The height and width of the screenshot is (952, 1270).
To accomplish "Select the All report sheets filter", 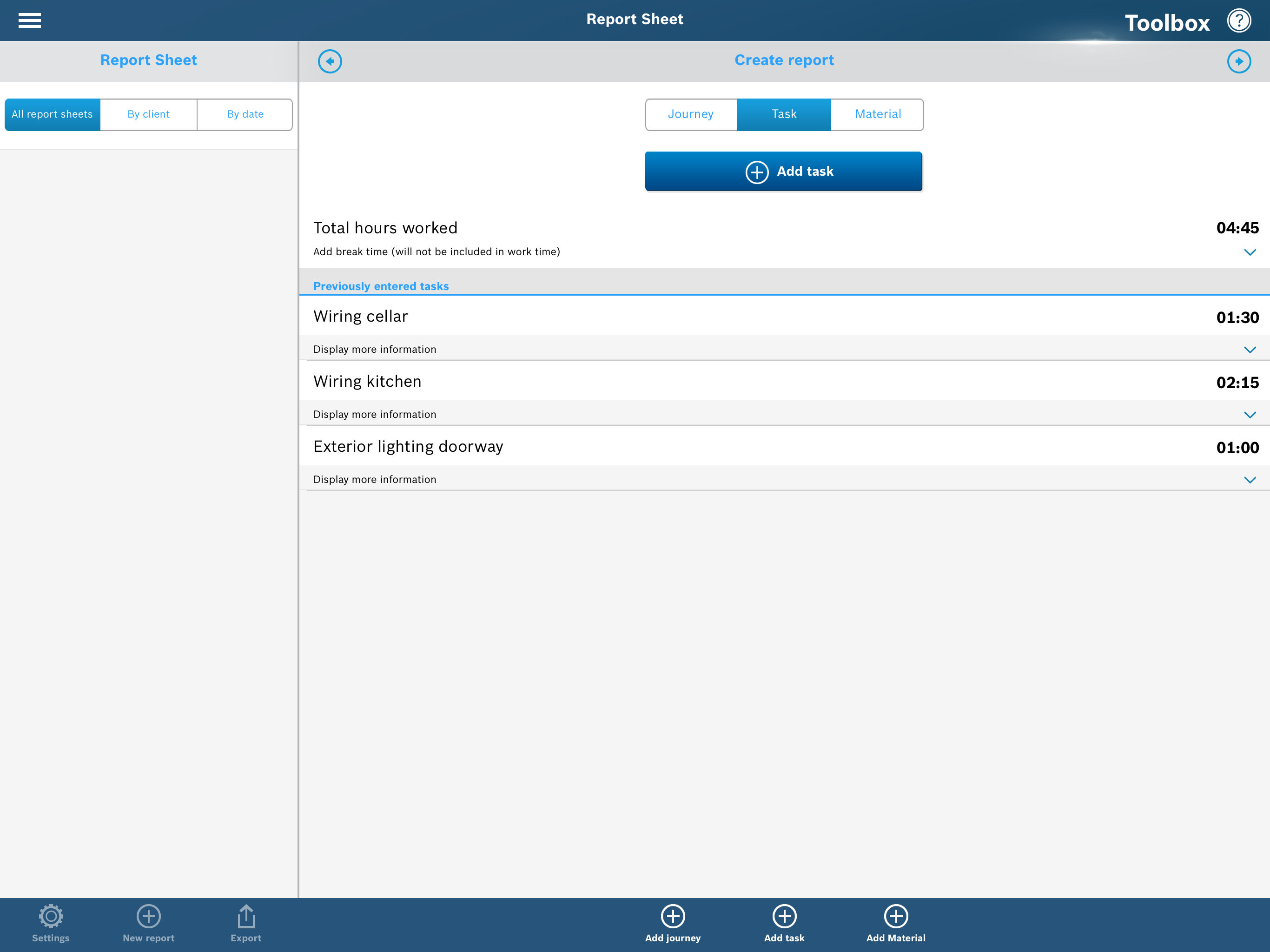I will tap(52, 114).
